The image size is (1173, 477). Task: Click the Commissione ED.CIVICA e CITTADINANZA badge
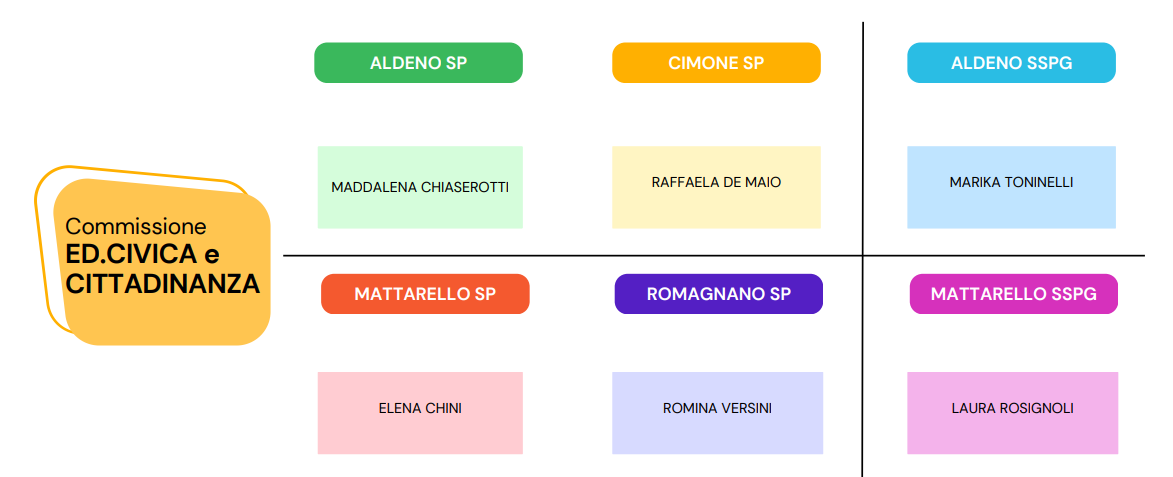pos(162,262)
